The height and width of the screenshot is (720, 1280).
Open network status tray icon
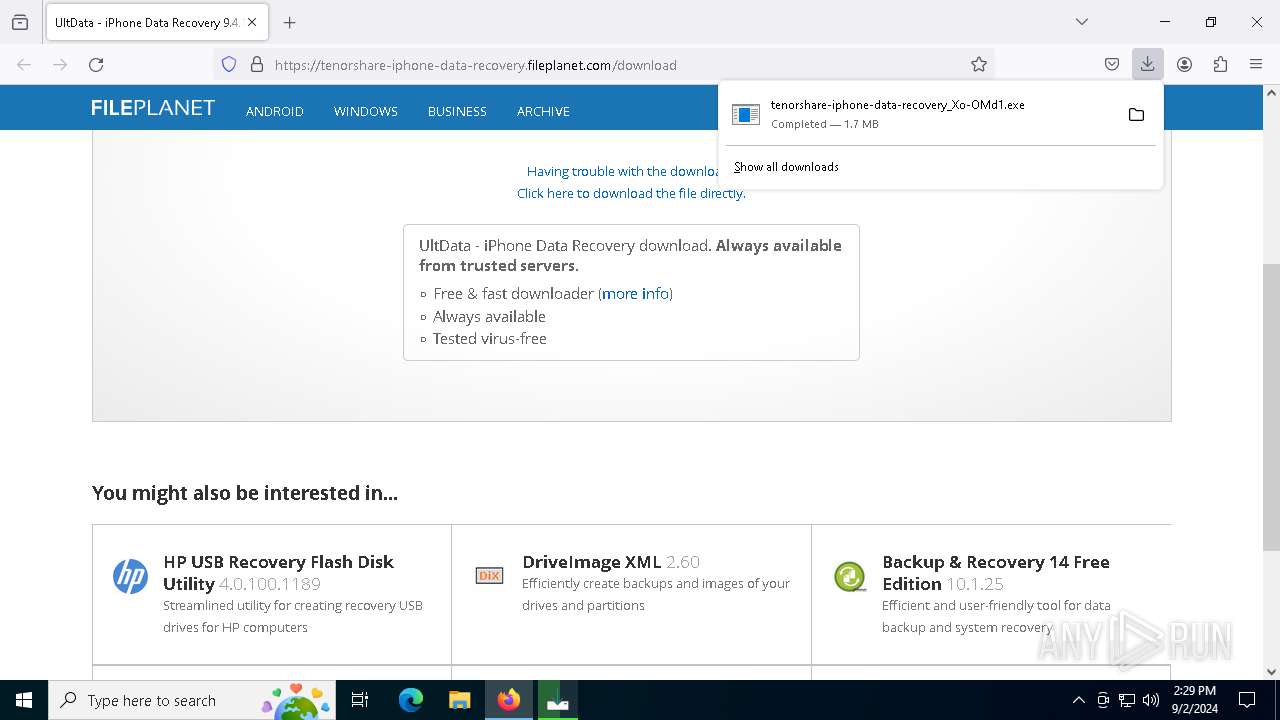tap(1127, 700)
